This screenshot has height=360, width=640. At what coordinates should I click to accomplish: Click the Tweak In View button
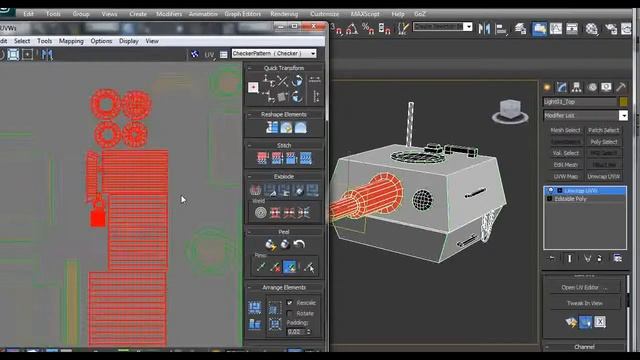(584, 303)
